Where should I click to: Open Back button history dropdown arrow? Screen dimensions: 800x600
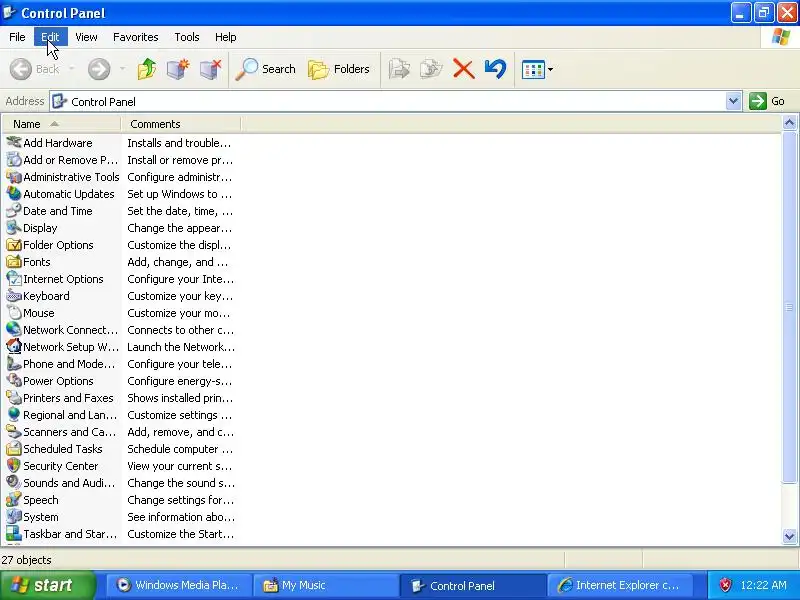click(71, 69)
